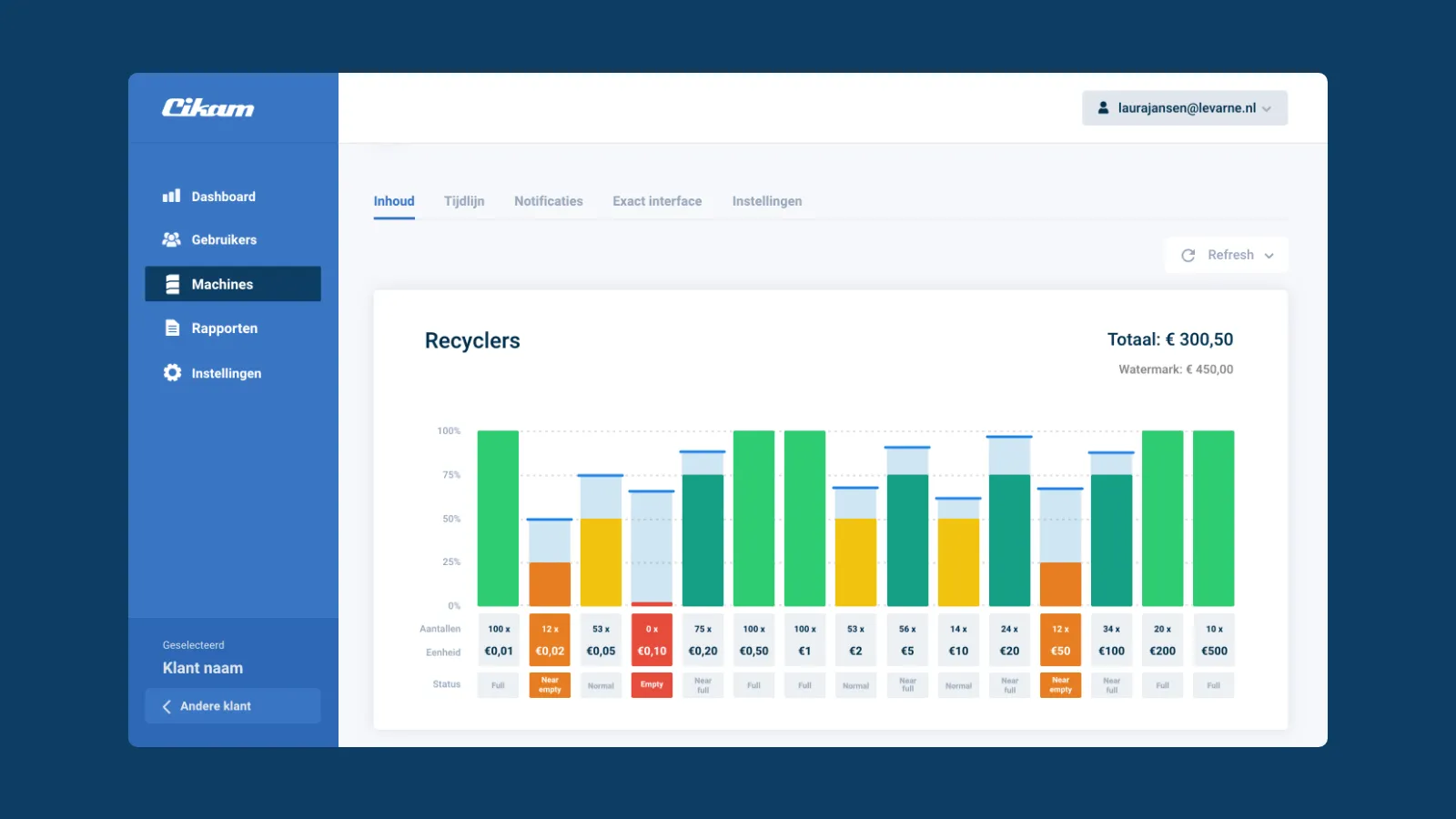Expand the laurajansen@levarne.nl account dropdown
This screenshot has width=1456, height=819.
[1185, 107]
